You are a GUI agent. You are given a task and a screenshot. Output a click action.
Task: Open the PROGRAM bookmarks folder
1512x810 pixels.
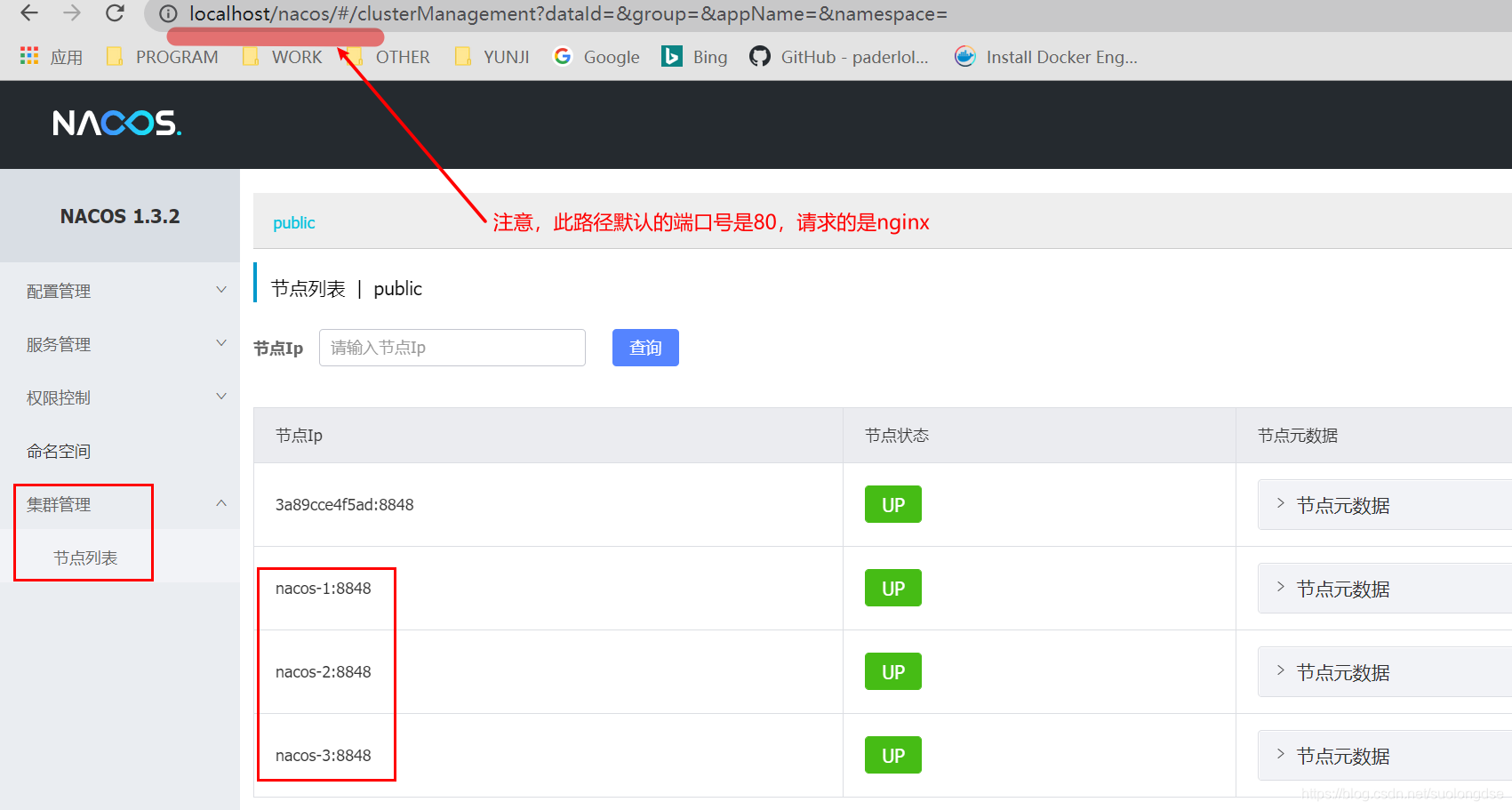[162, 57]
